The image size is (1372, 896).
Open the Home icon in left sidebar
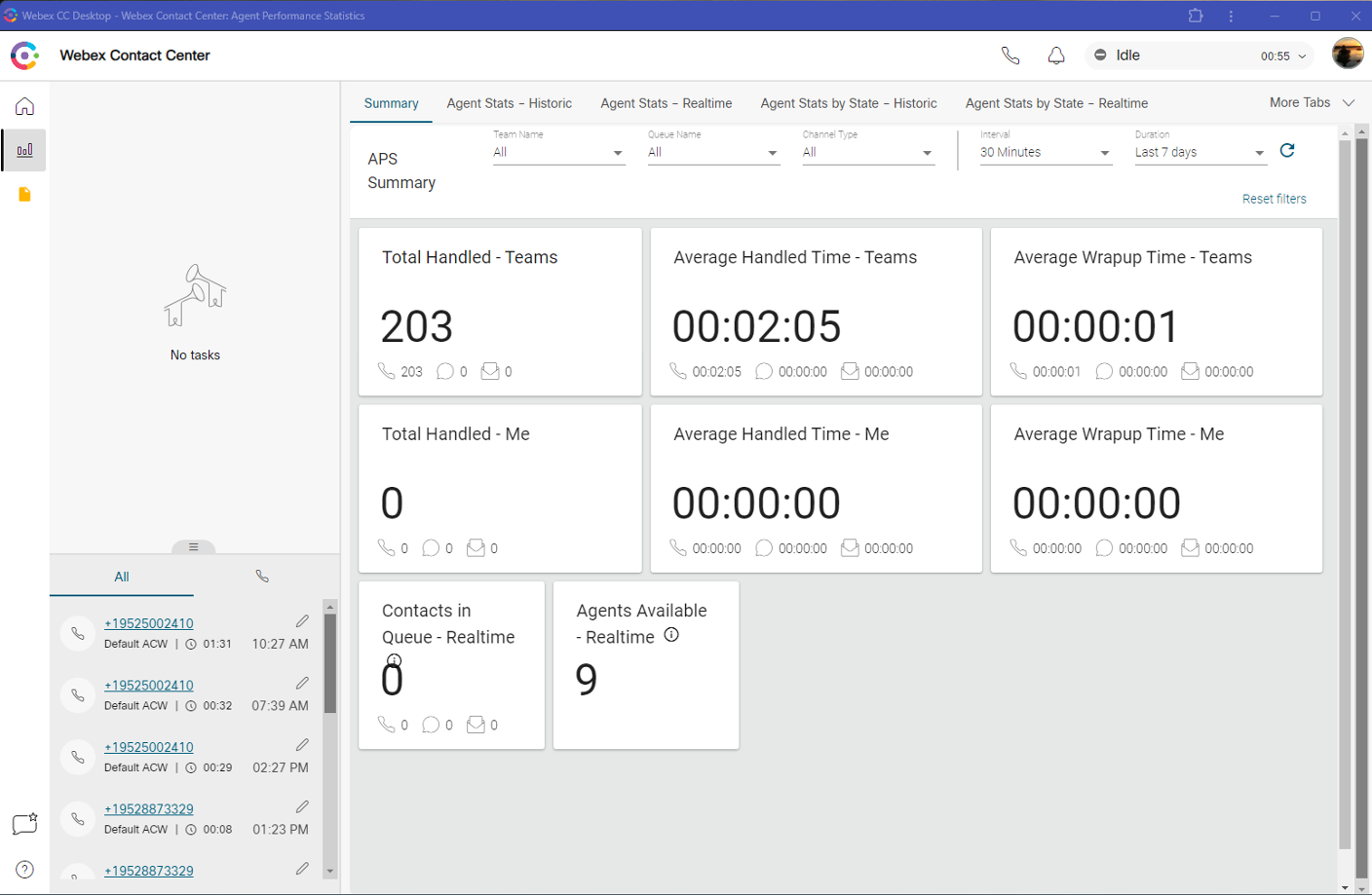click(24, 106)
